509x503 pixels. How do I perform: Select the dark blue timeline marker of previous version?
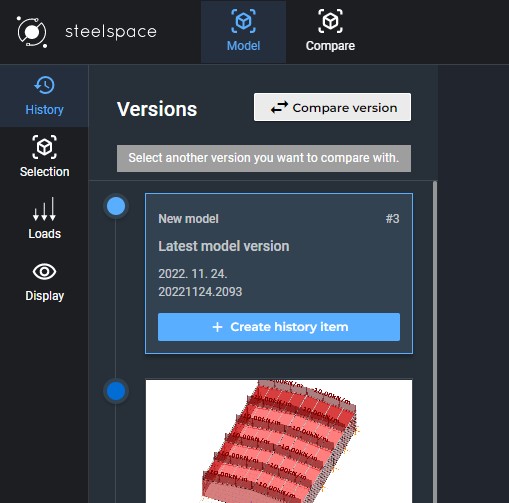(116, 391)
